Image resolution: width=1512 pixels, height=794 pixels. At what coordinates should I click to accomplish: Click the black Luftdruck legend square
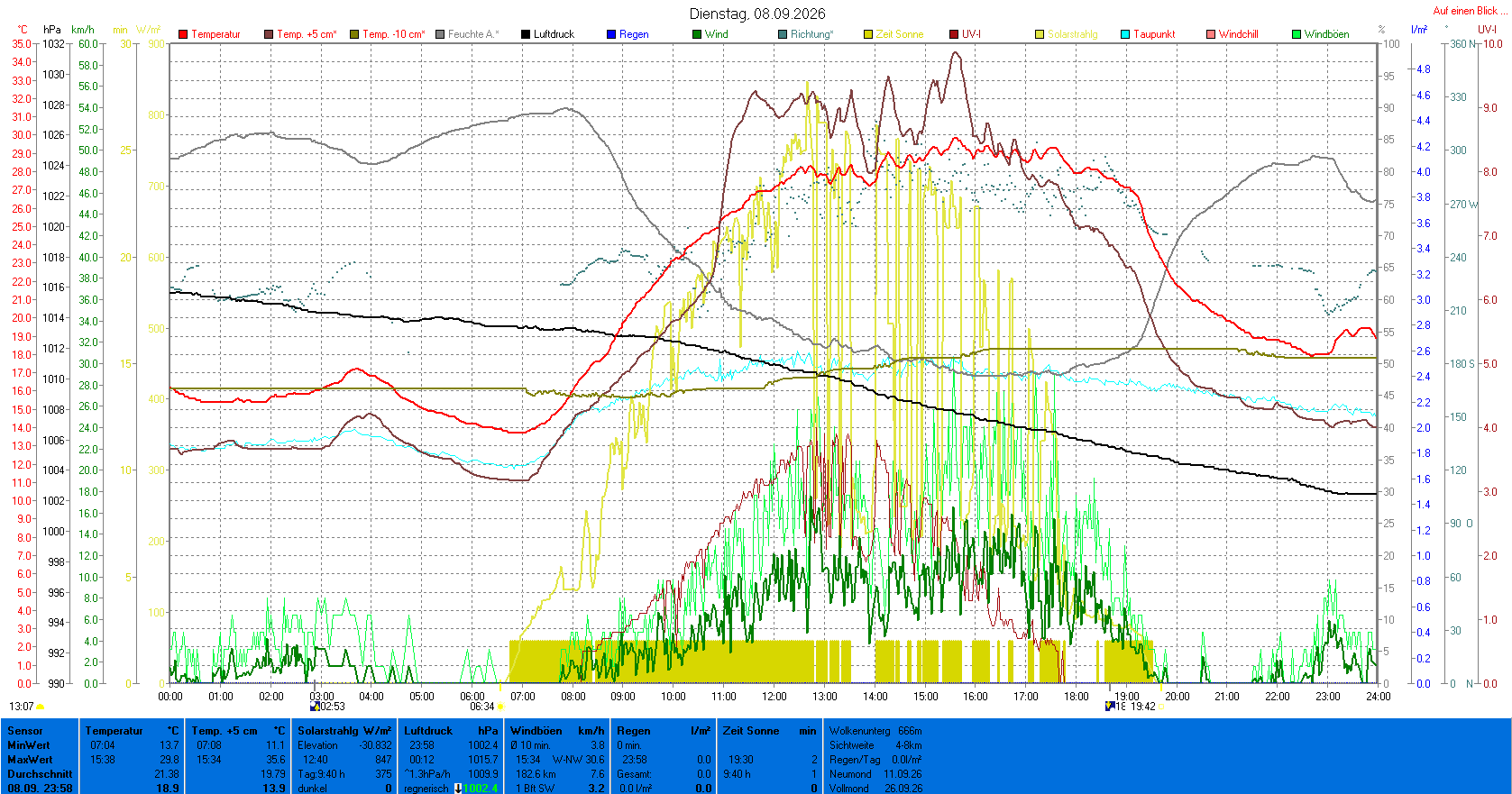526,34
